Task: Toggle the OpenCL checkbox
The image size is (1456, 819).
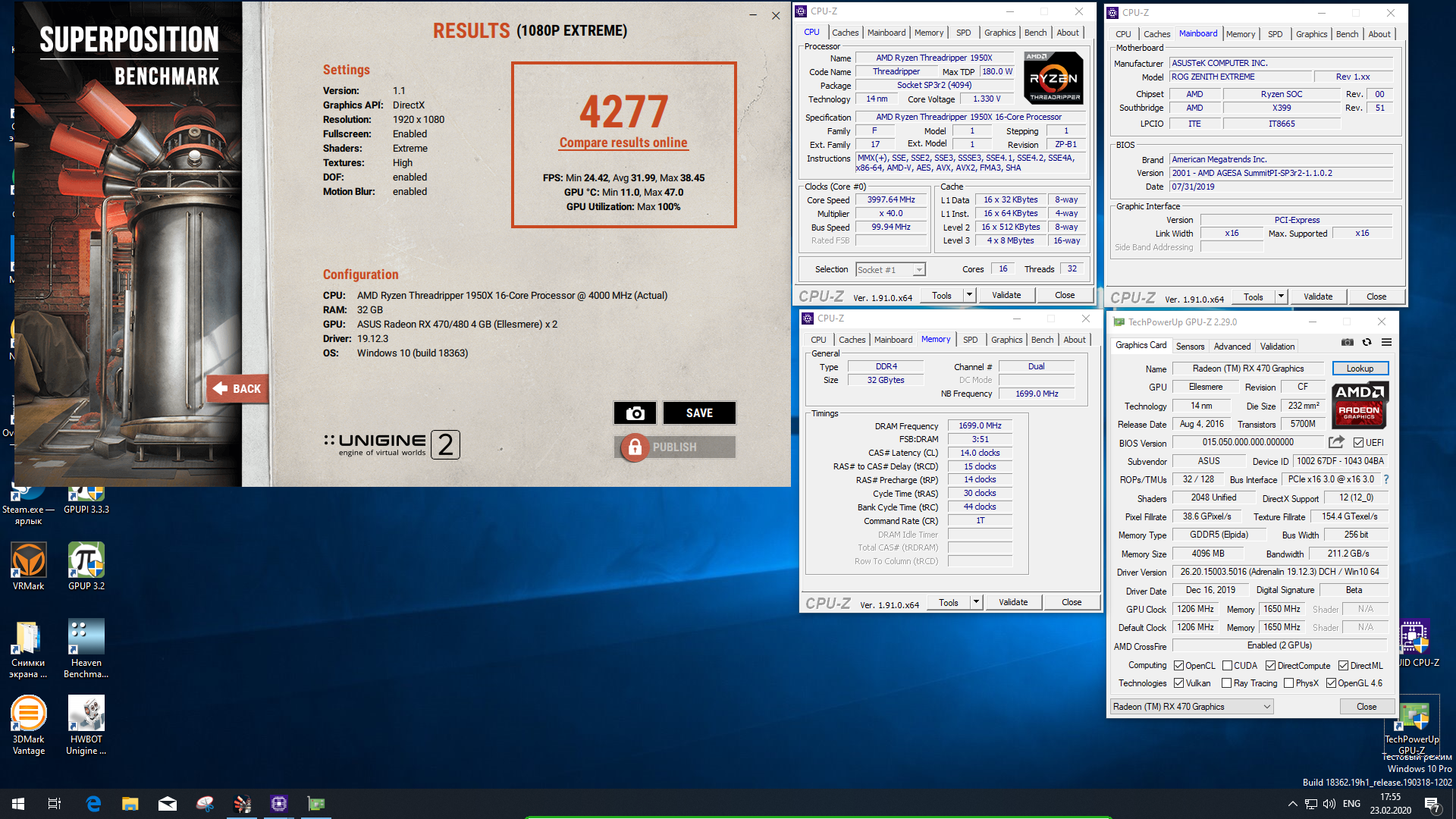Action: click(1178, 666)
